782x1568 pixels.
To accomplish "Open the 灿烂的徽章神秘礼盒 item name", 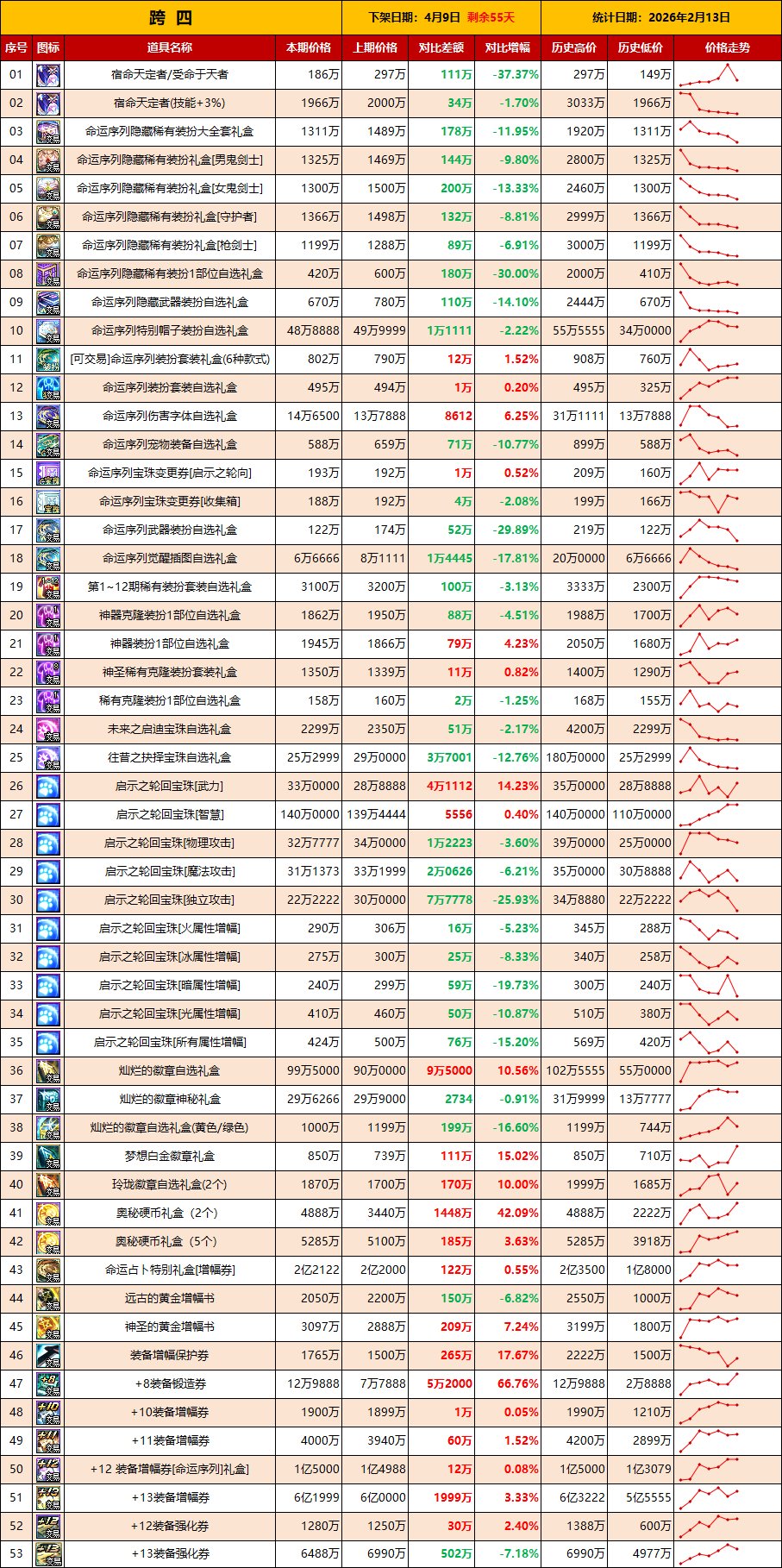I will pyautogui.click(x=169, y=1100).
